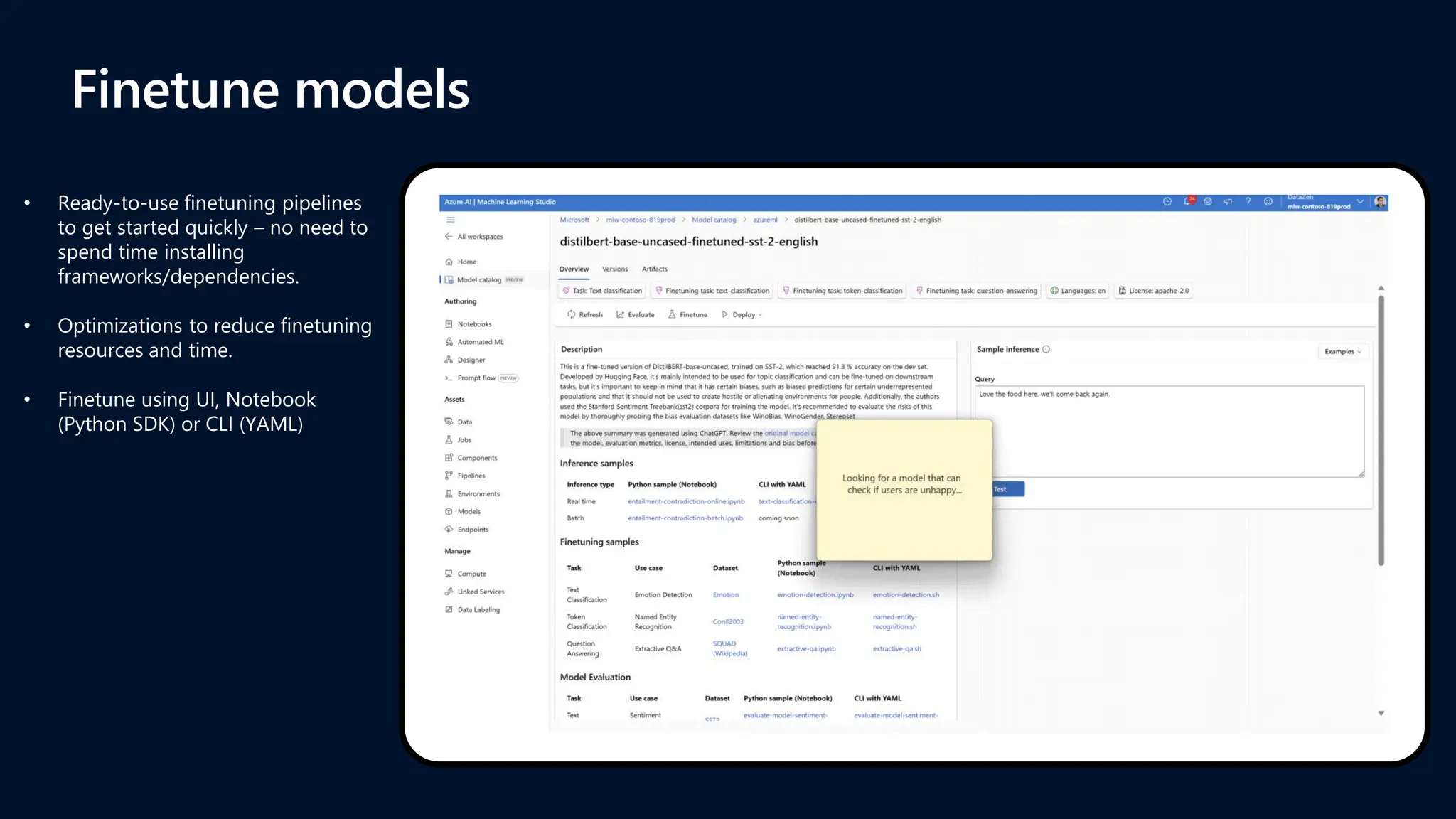Open Pipelines under Assets
This screenshot has width=1456, height=819.
(x=471, y=476)
